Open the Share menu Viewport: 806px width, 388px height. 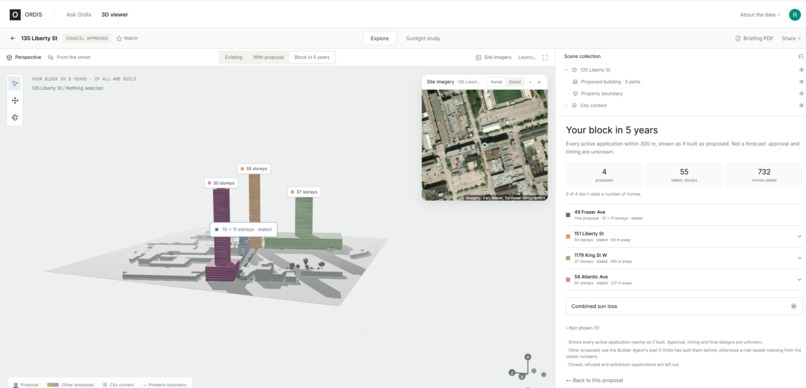pyautogui.click(x=792, y=39)
